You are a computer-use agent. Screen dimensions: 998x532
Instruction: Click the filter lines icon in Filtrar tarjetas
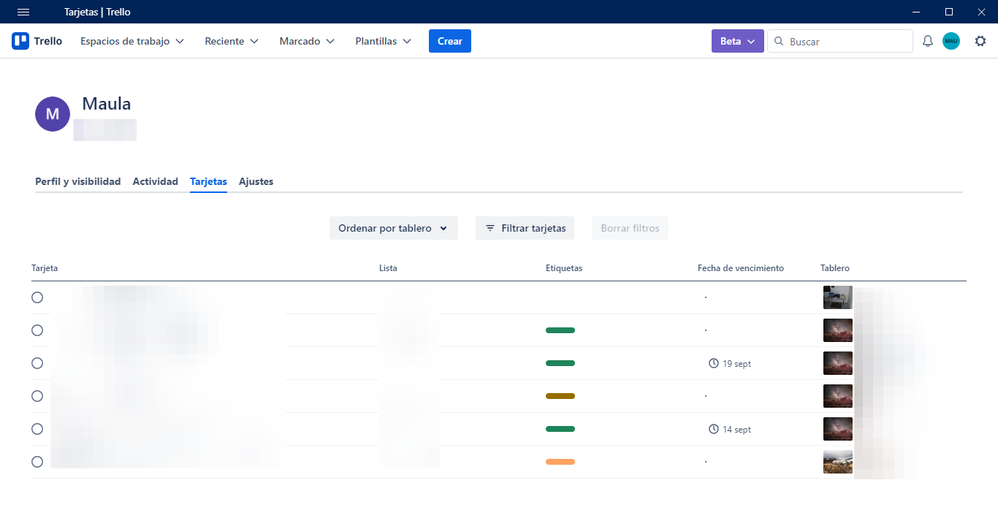pyautogui.click(x=490, y=228)
